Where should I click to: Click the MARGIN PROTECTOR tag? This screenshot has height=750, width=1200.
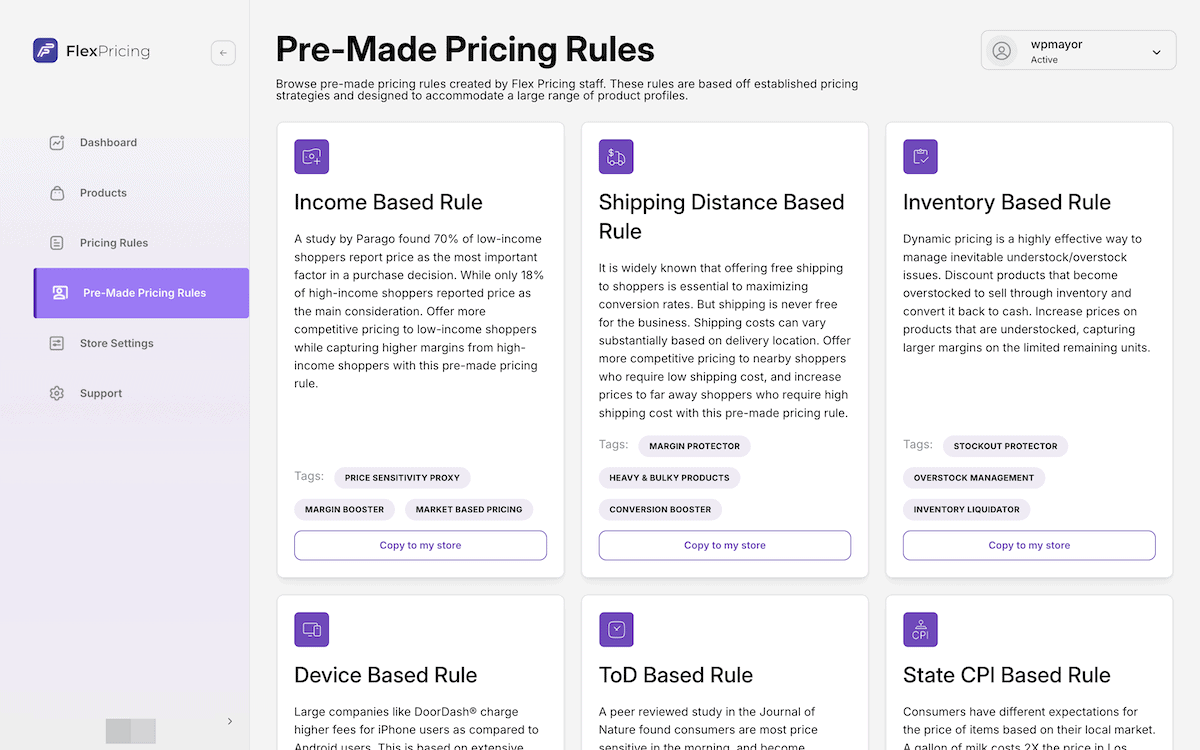click(694, 446)
